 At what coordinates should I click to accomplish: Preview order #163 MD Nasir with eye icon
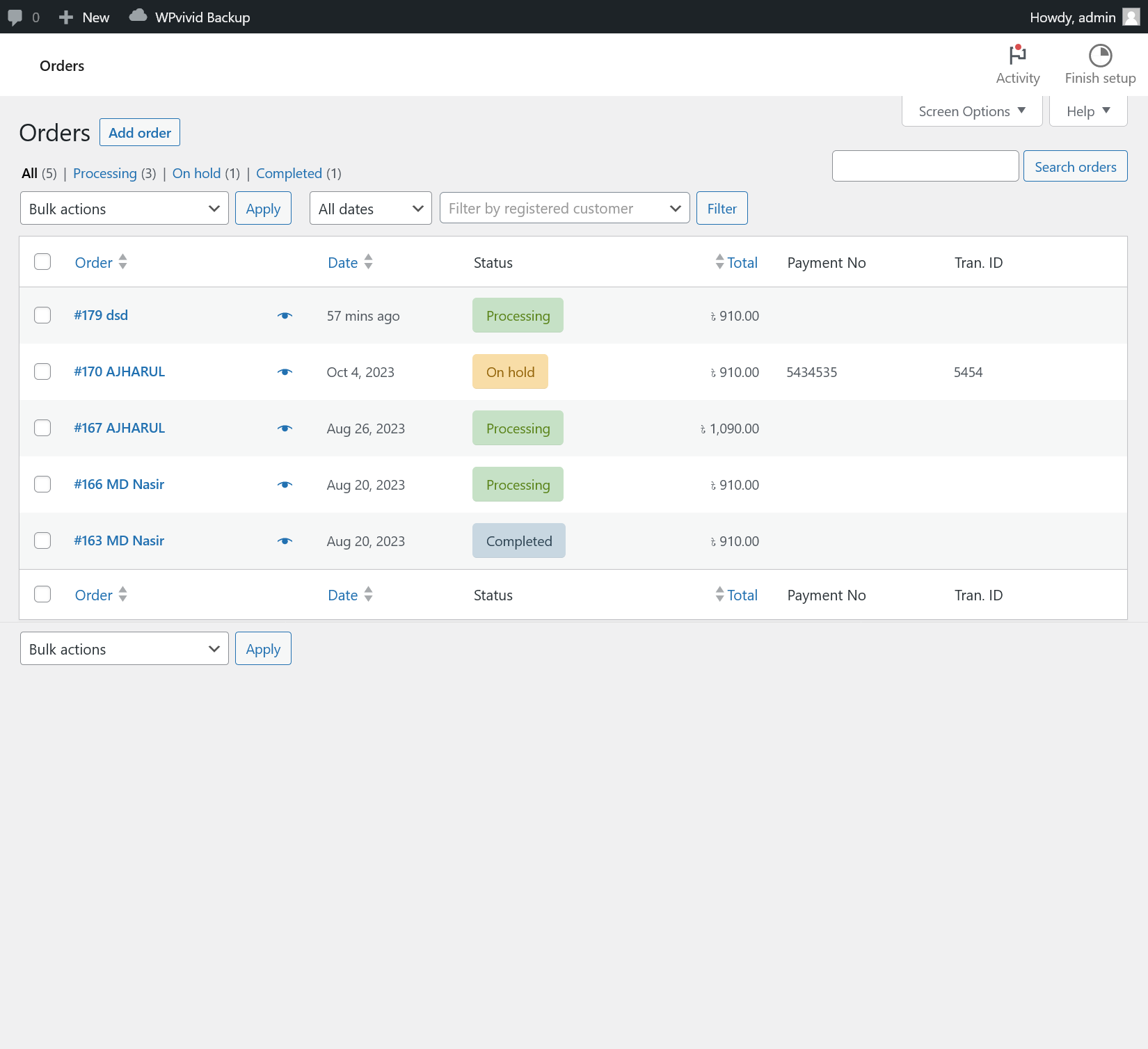[x=285, y=541]
